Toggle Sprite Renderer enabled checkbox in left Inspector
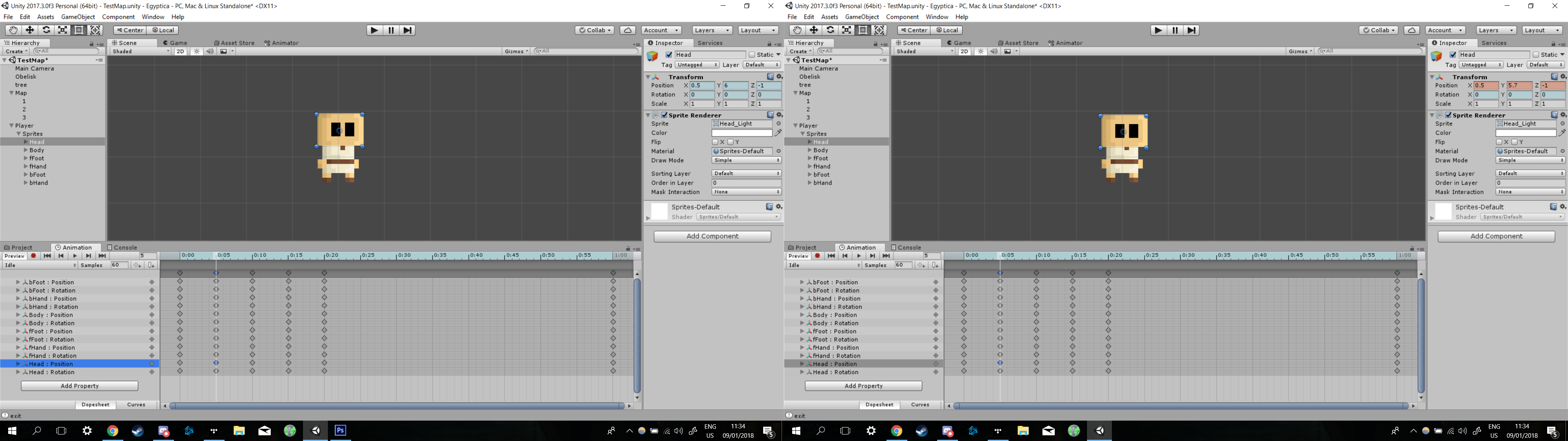This screenshot has height=441, width=1568. (x=665, y=115)
